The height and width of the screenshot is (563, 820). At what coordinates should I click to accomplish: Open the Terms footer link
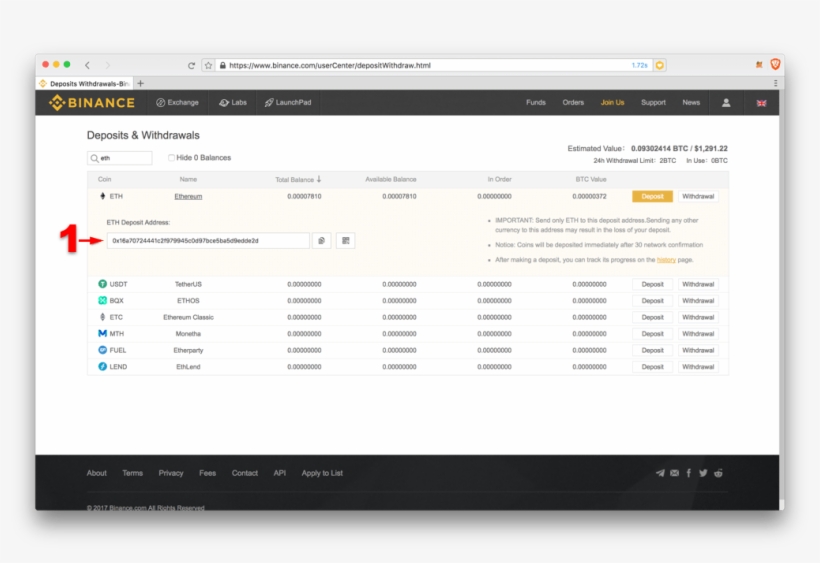point(132,473)
